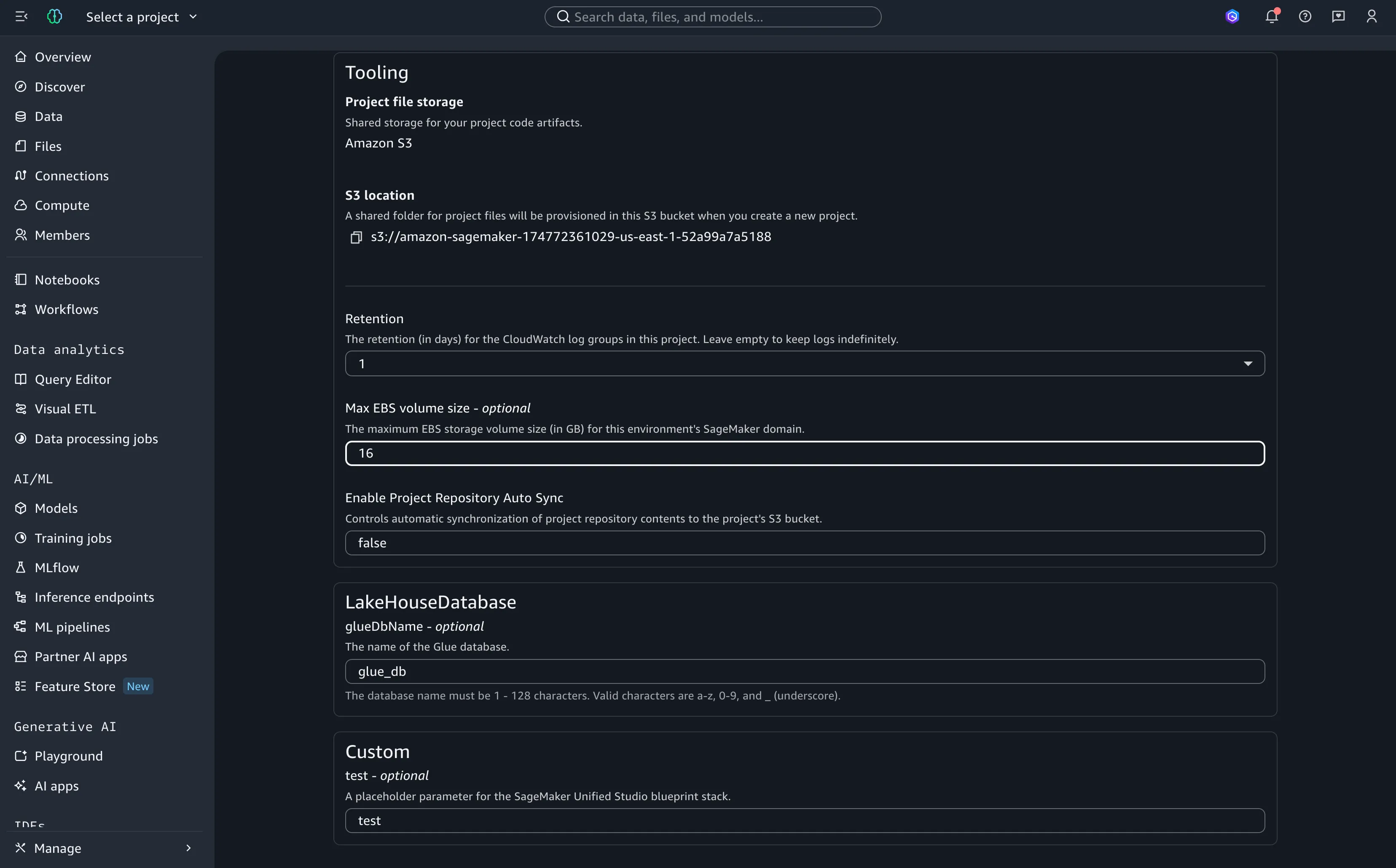Open Connections in the sidebar

(x=72, y=176)
